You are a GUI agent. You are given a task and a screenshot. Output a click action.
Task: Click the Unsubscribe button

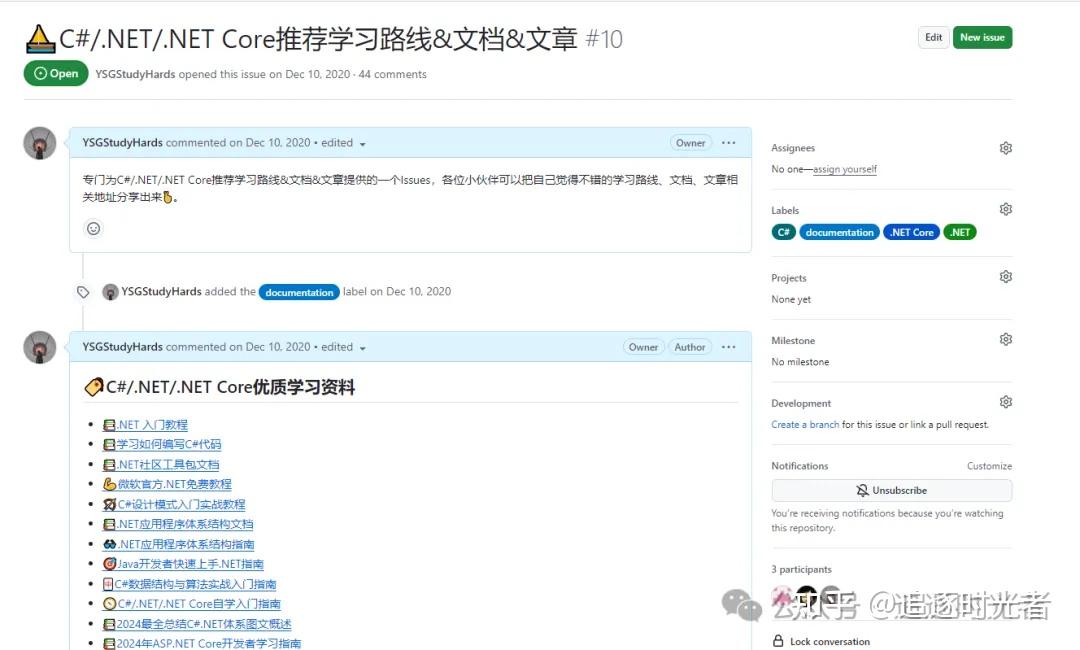coord(891,489)
